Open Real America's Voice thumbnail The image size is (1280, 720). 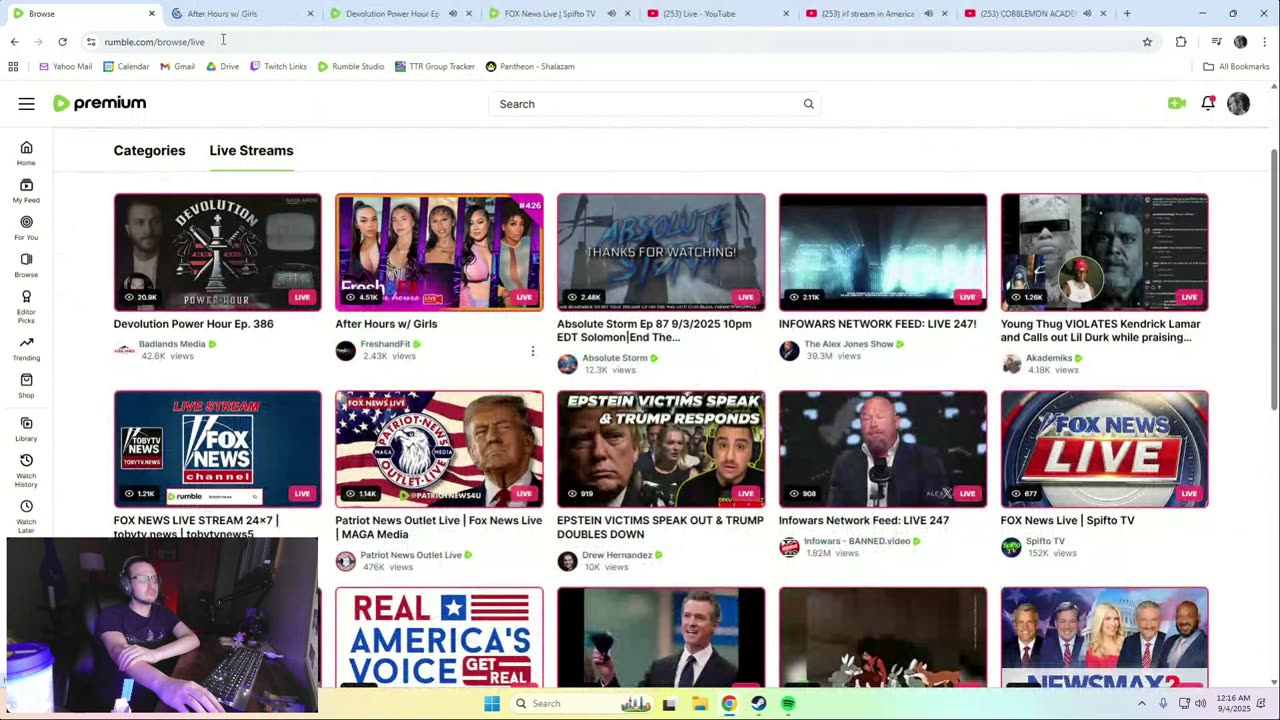click(439, 637)
